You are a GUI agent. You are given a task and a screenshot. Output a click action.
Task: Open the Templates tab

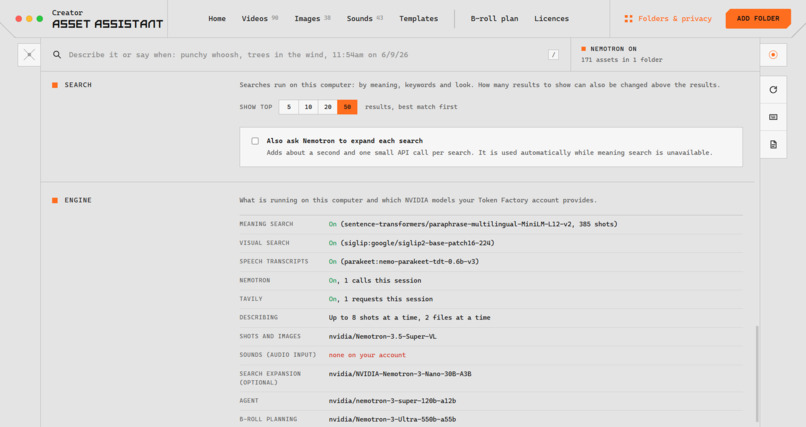point(418,18)
